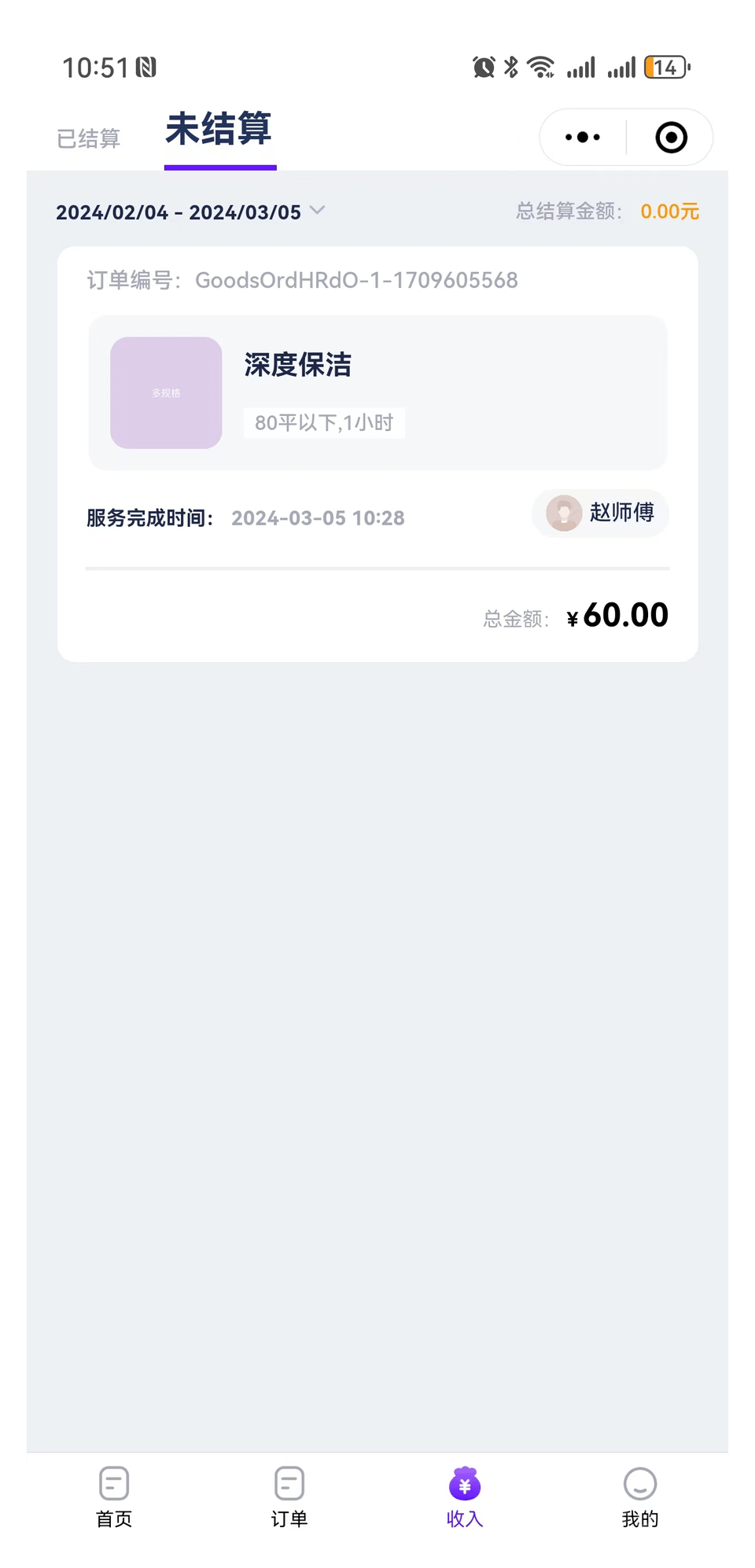Tap the mini-program close target icon
This screenshot has width=755, height=1568.
pos(671,138)
